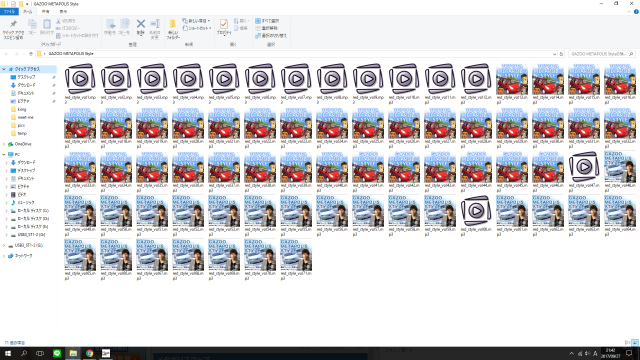Select the last file, style_vol71
This screenshot has height=360, width=640.
tap(296, 260)
